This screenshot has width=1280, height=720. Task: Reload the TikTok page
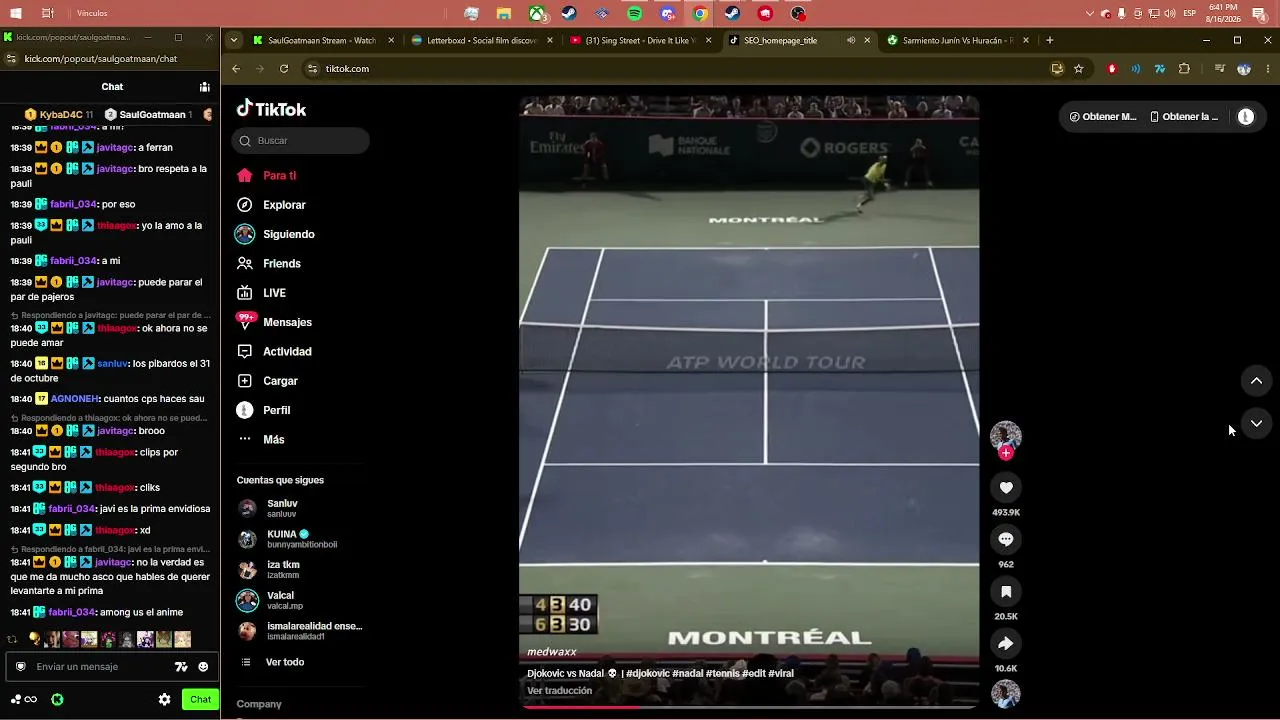point(284,69)
